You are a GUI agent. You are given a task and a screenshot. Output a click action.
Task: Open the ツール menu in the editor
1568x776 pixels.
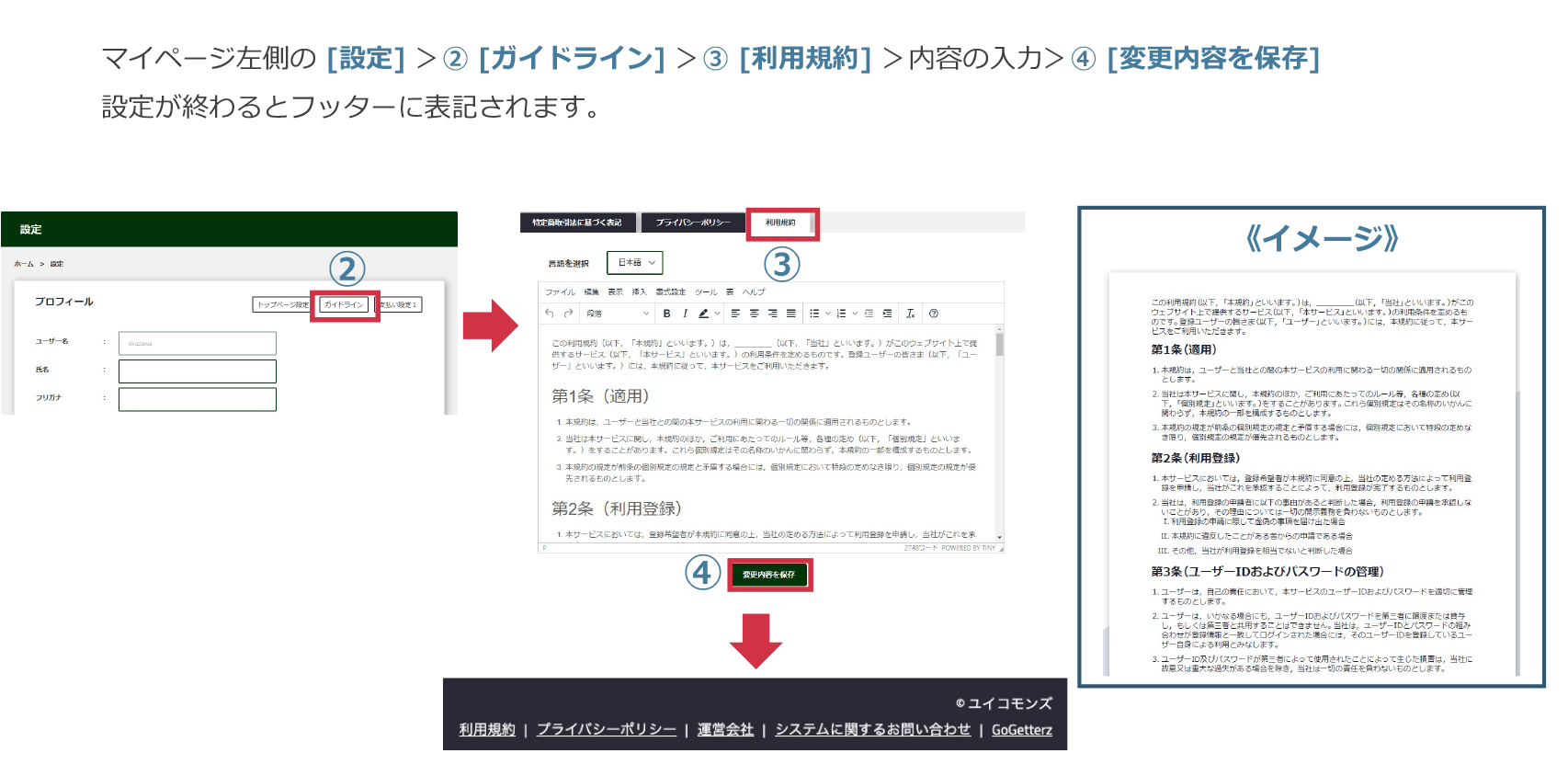click(x=706, y=291)
